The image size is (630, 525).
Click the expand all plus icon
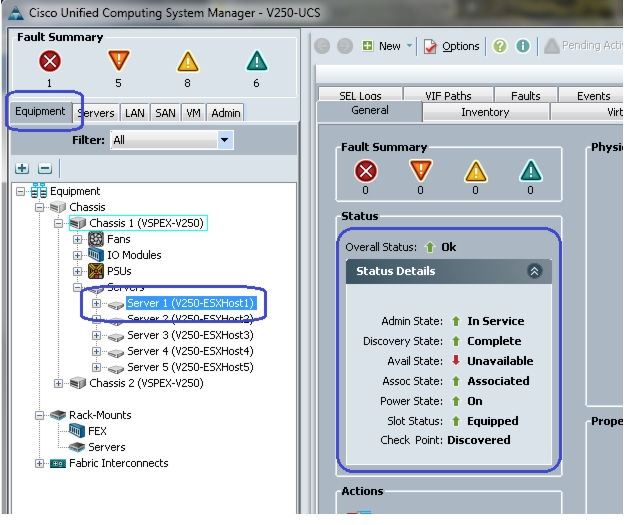coord(22,168)
